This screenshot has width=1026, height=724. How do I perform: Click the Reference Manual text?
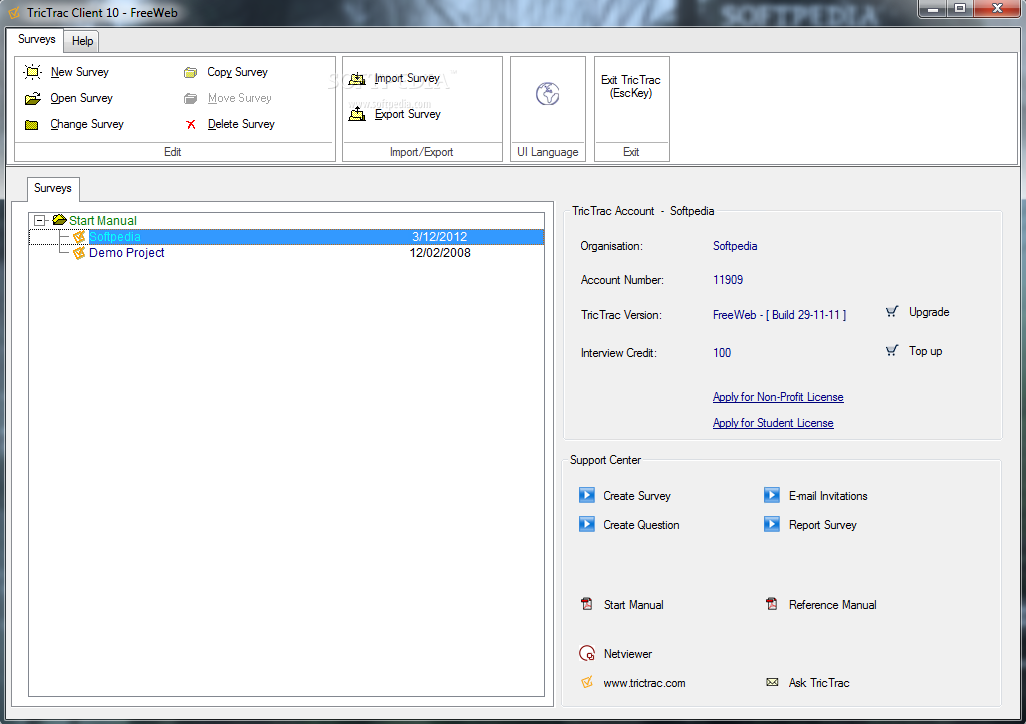pyautogui.click(x=833, y=605)
